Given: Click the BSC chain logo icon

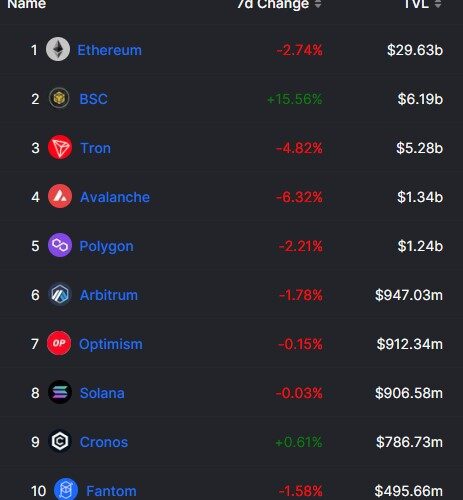Looking at the screenshot, I should (x=59, y=98).
